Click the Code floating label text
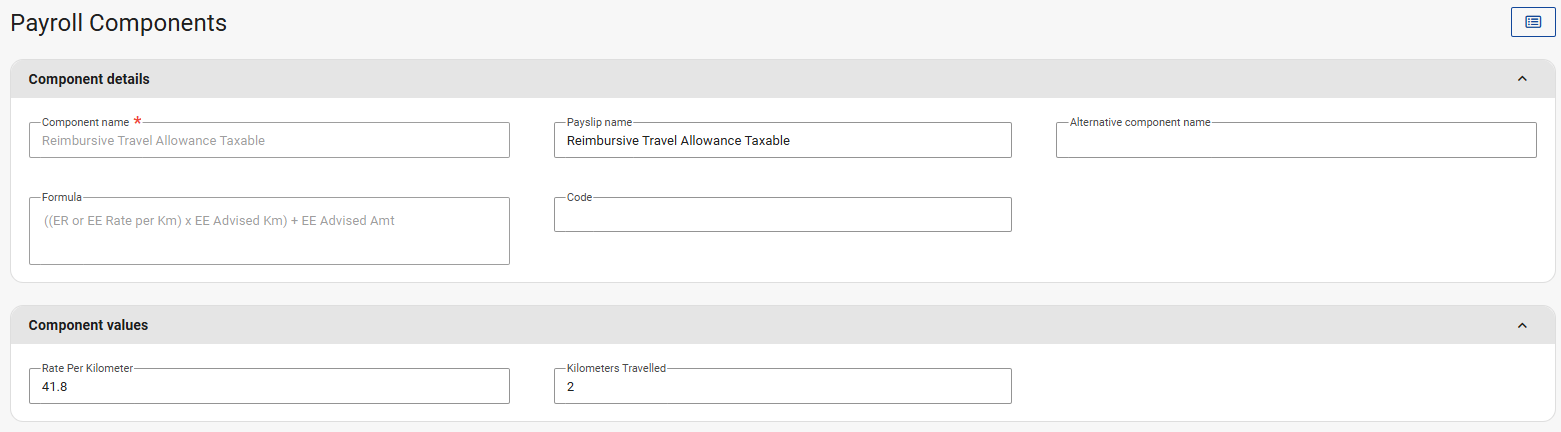 click(579, 197)
